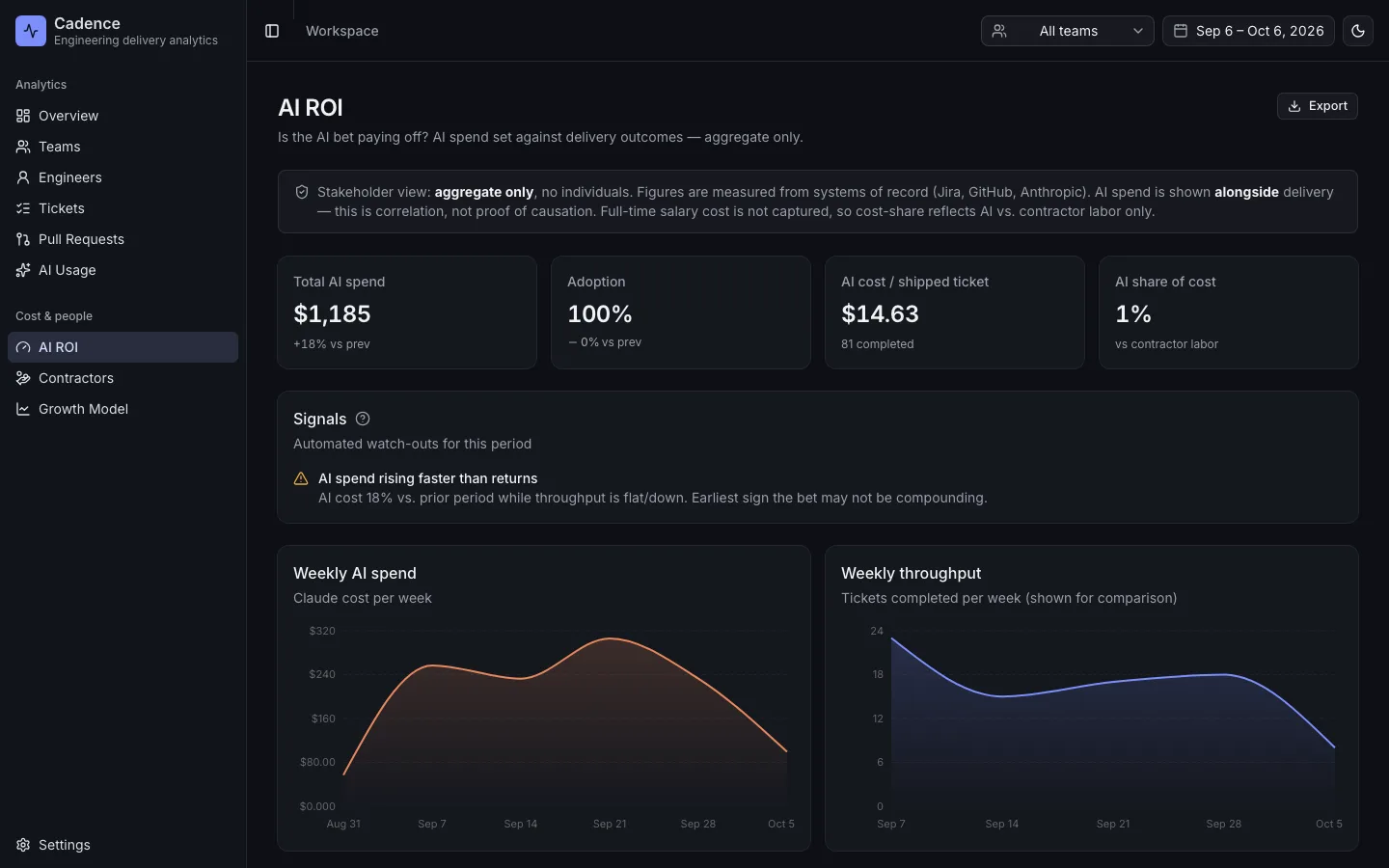Click the Sep 28 label on throughput chart
This screenshot has width=1389, height=868.
tap(1224, 824)
